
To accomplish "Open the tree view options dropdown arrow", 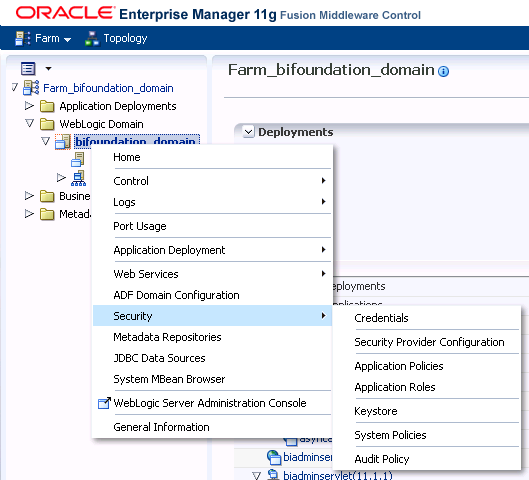I will click(49, 68).
